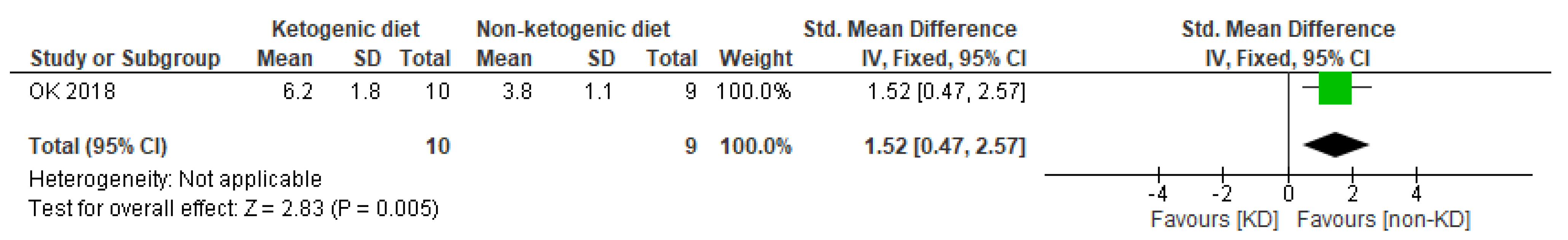1568x240 pixels.
Task: Click the green square study marker
Action: coord(1335,88)
